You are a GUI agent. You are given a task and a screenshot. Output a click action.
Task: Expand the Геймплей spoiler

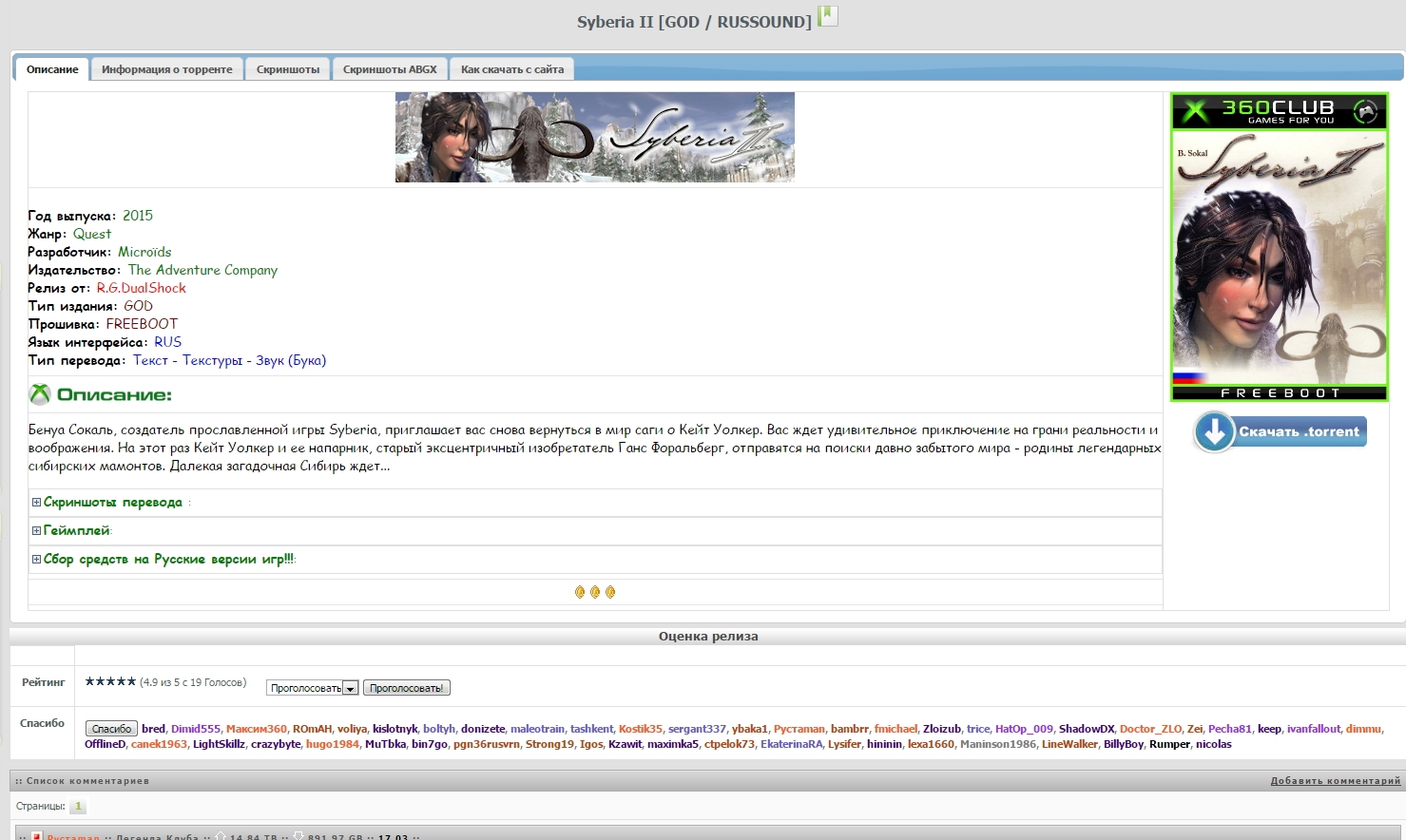[x=36, y=531]
